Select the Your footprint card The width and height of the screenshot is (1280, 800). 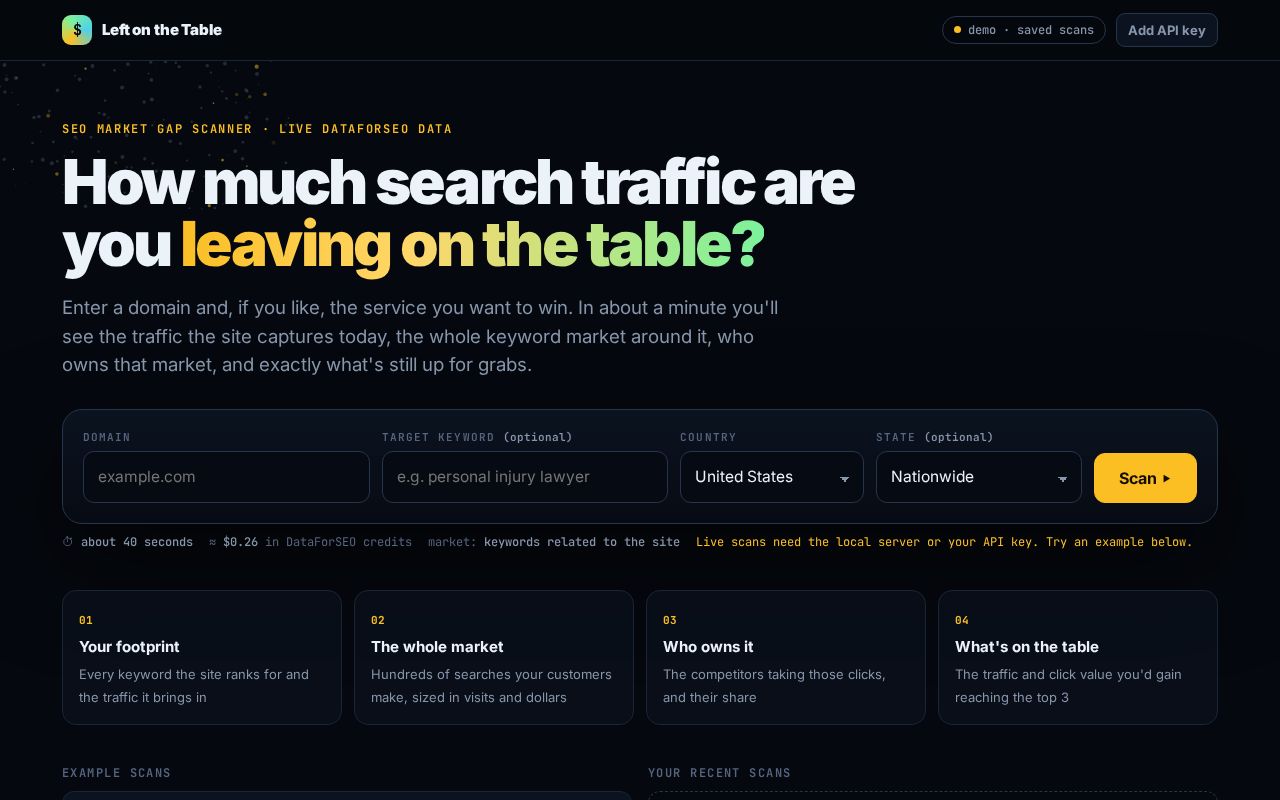[202, 657]
